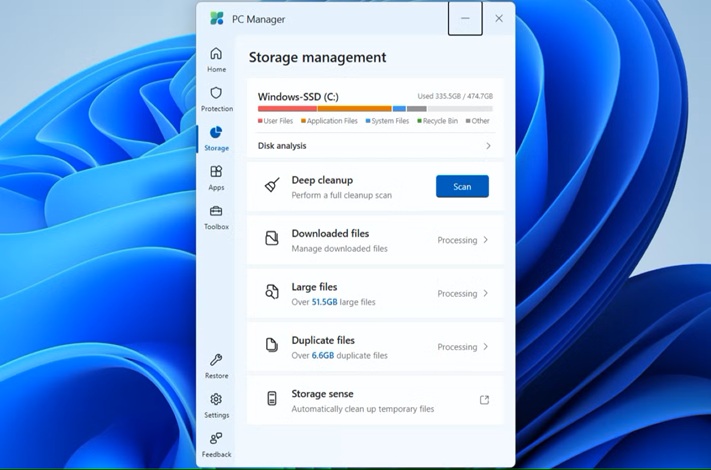This screenshot has width=711, height=470.
Task: Click the PC Manager logo icon
Action: click(217, 19)
